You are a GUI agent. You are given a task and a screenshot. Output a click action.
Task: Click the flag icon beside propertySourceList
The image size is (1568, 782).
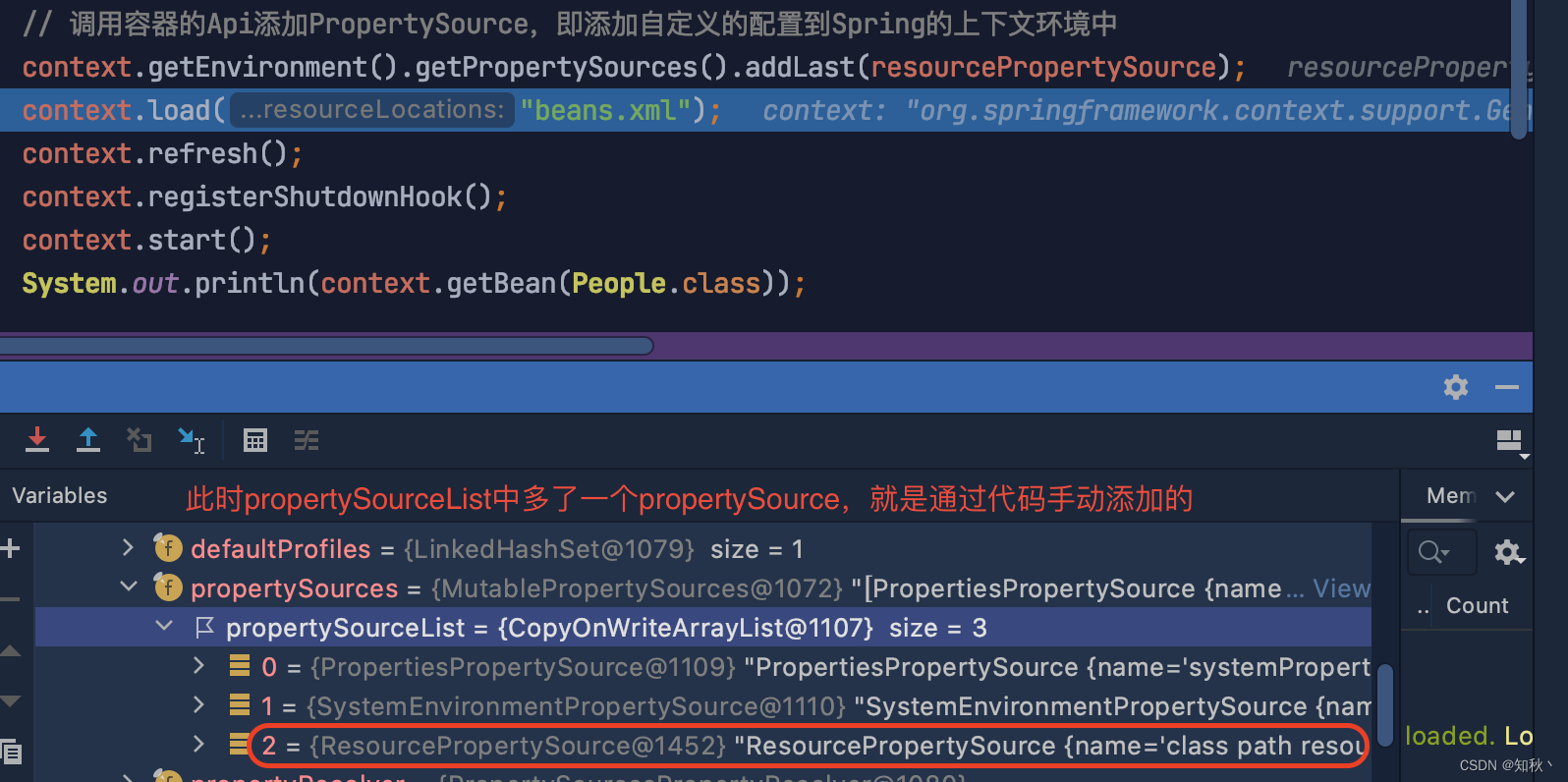[x=204, y=626]
